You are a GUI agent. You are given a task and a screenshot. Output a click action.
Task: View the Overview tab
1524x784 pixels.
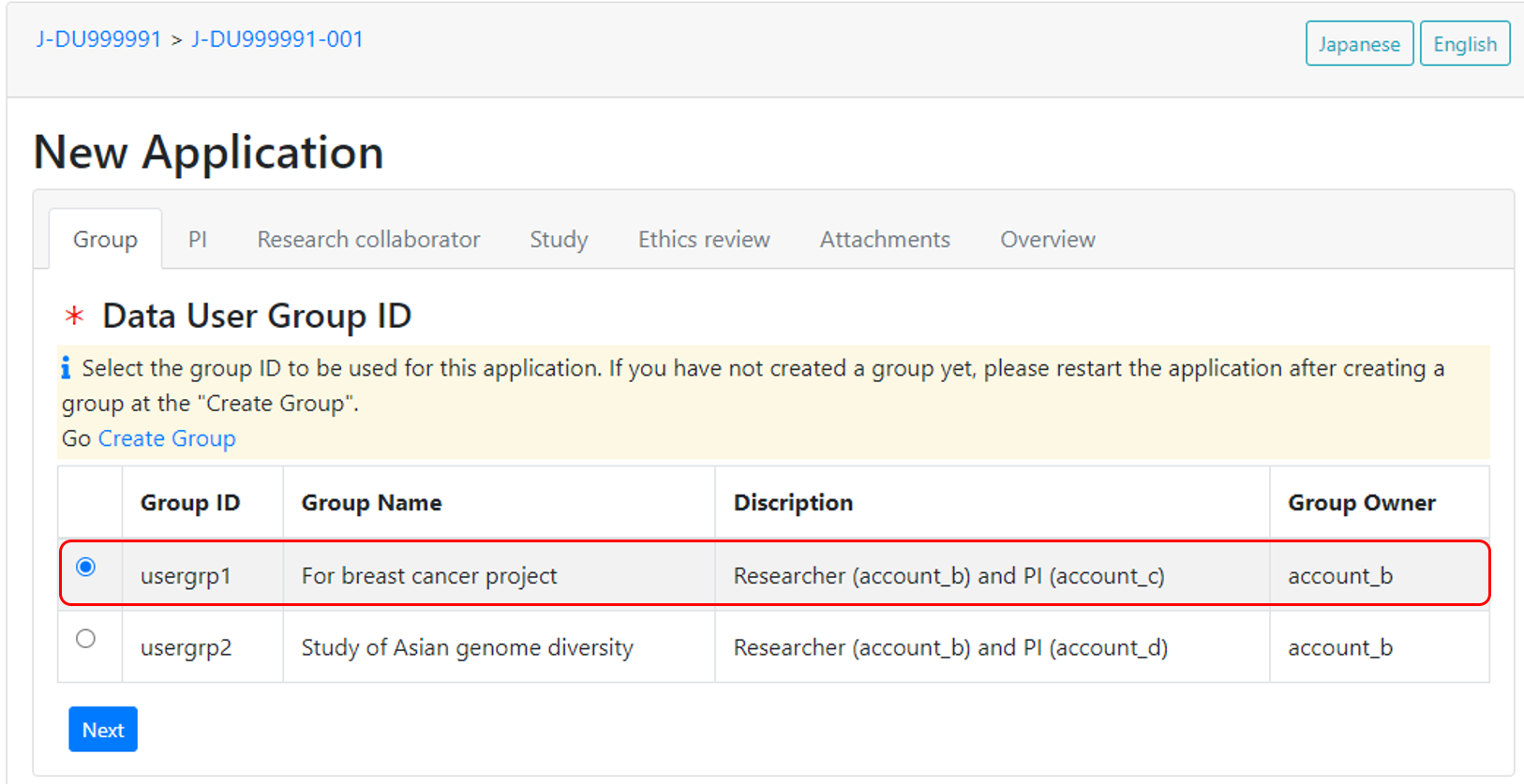click(1047, 240)
